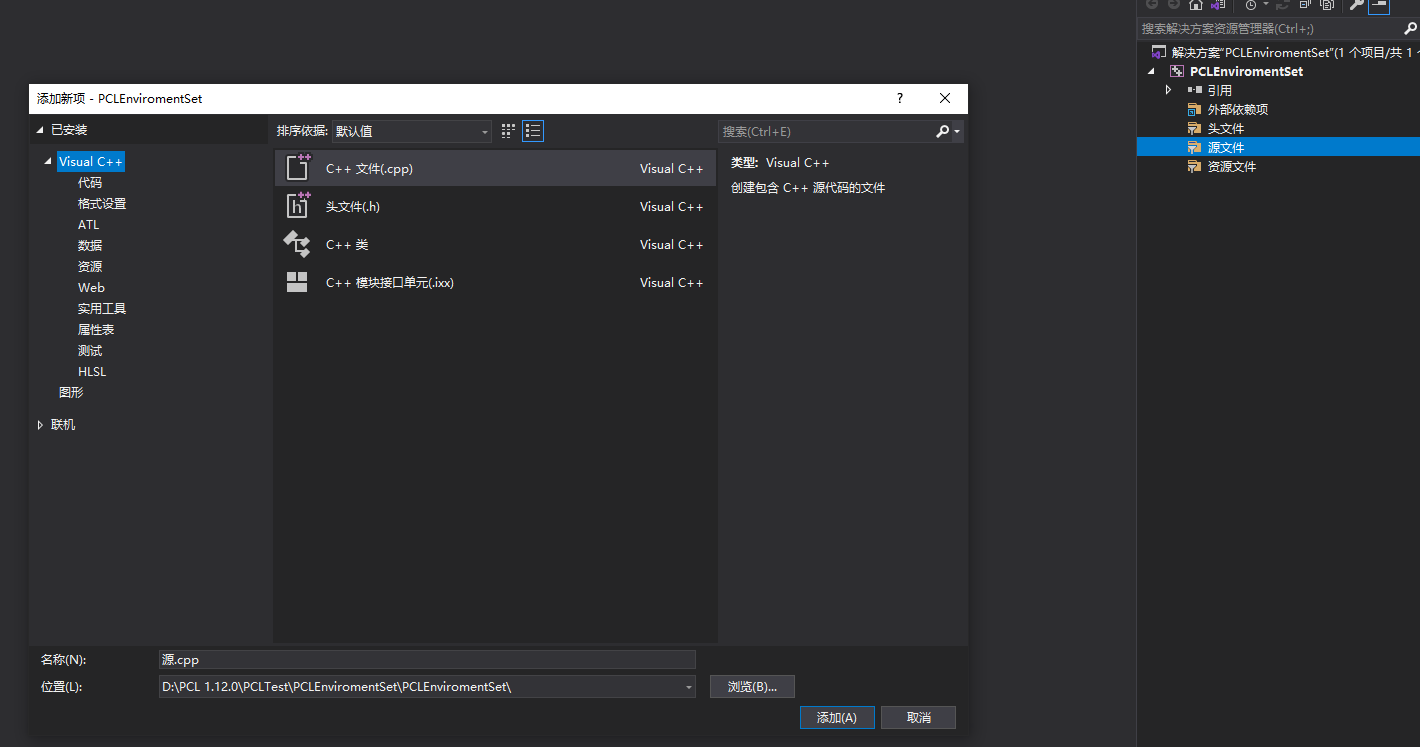Click the Home icon in Solution Explorer toolbar

[1196, 5]
